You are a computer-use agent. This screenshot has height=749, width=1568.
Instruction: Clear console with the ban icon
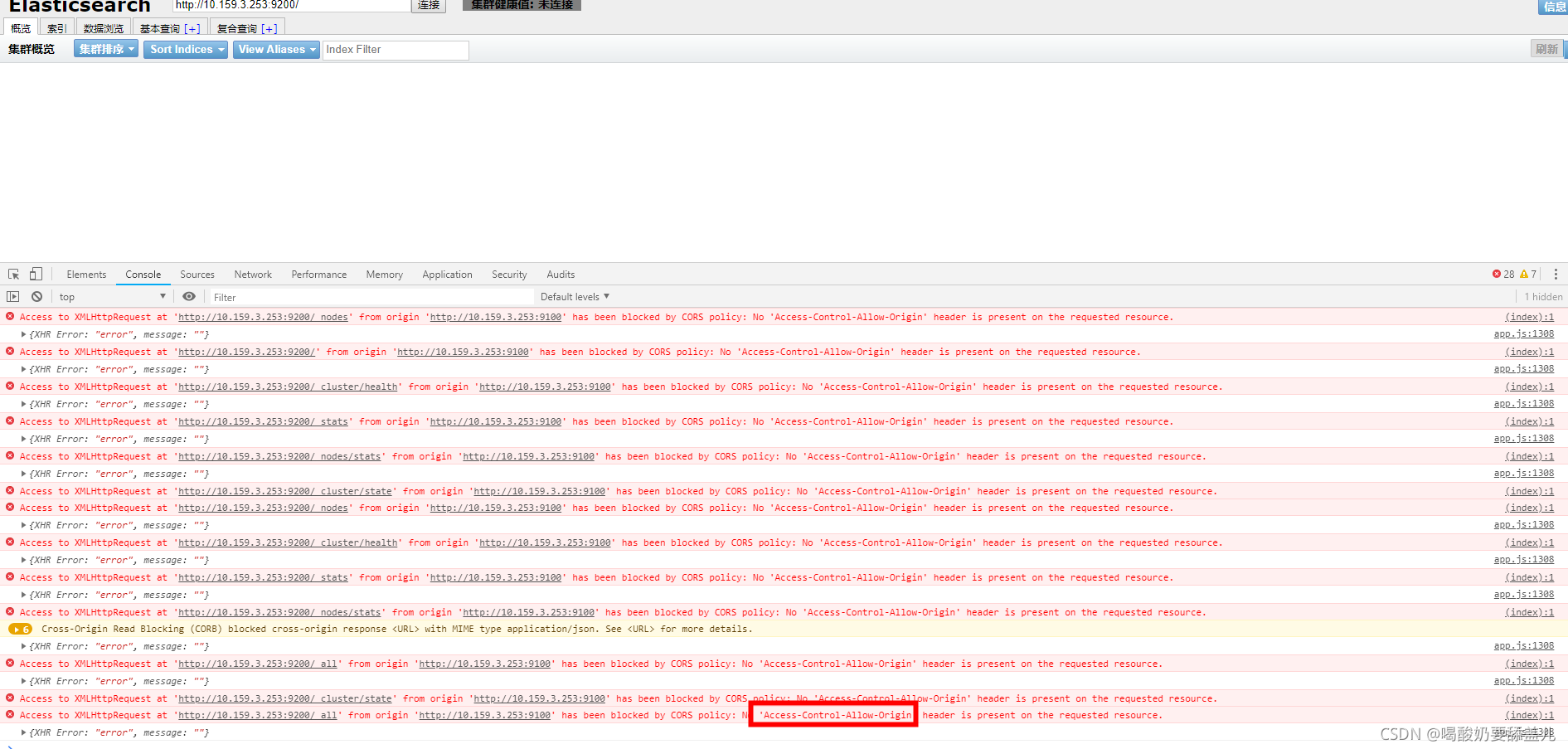pyautogui.click(x=36, y=297)
